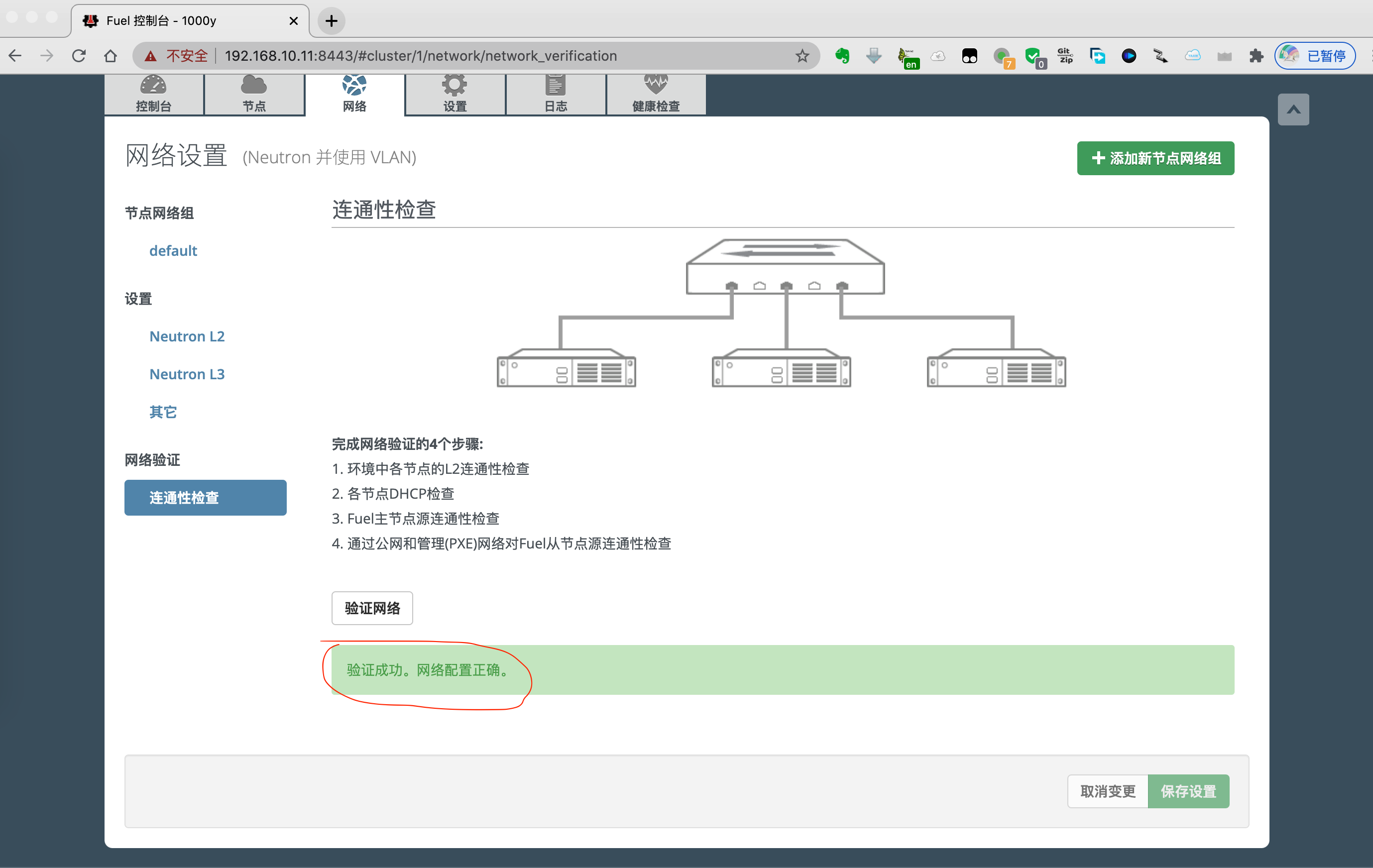Click the browser forward arrow
1373x868 pixels.
pos(47,56)
